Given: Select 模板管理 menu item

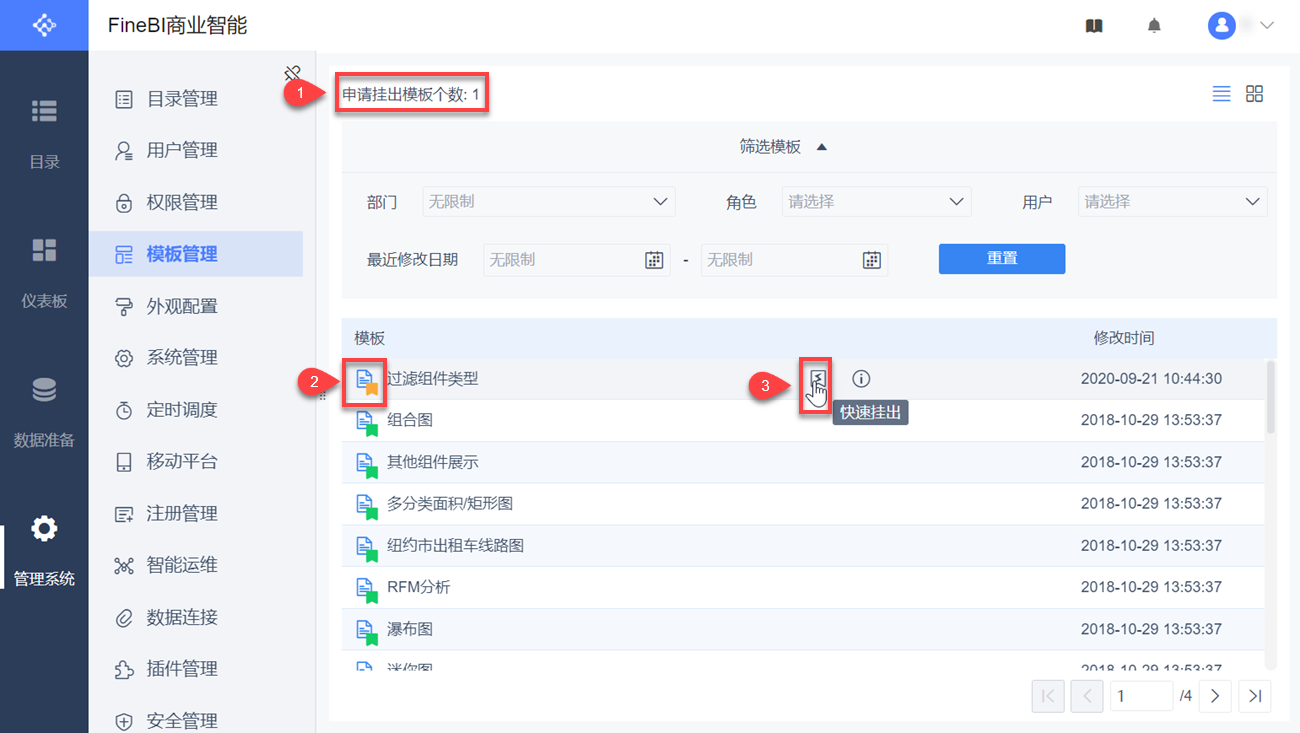Looking at the screenshot, I should click(196, 254).
